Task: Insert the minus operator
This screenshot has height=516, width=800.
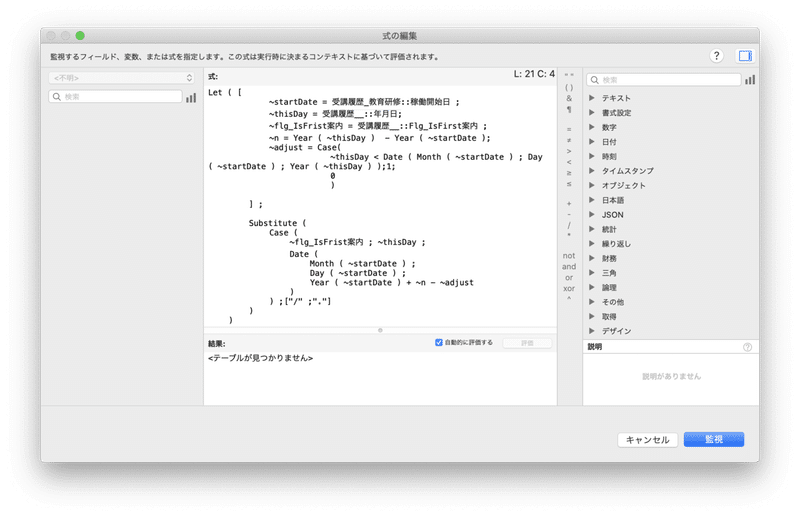Action: click(569, 214)
